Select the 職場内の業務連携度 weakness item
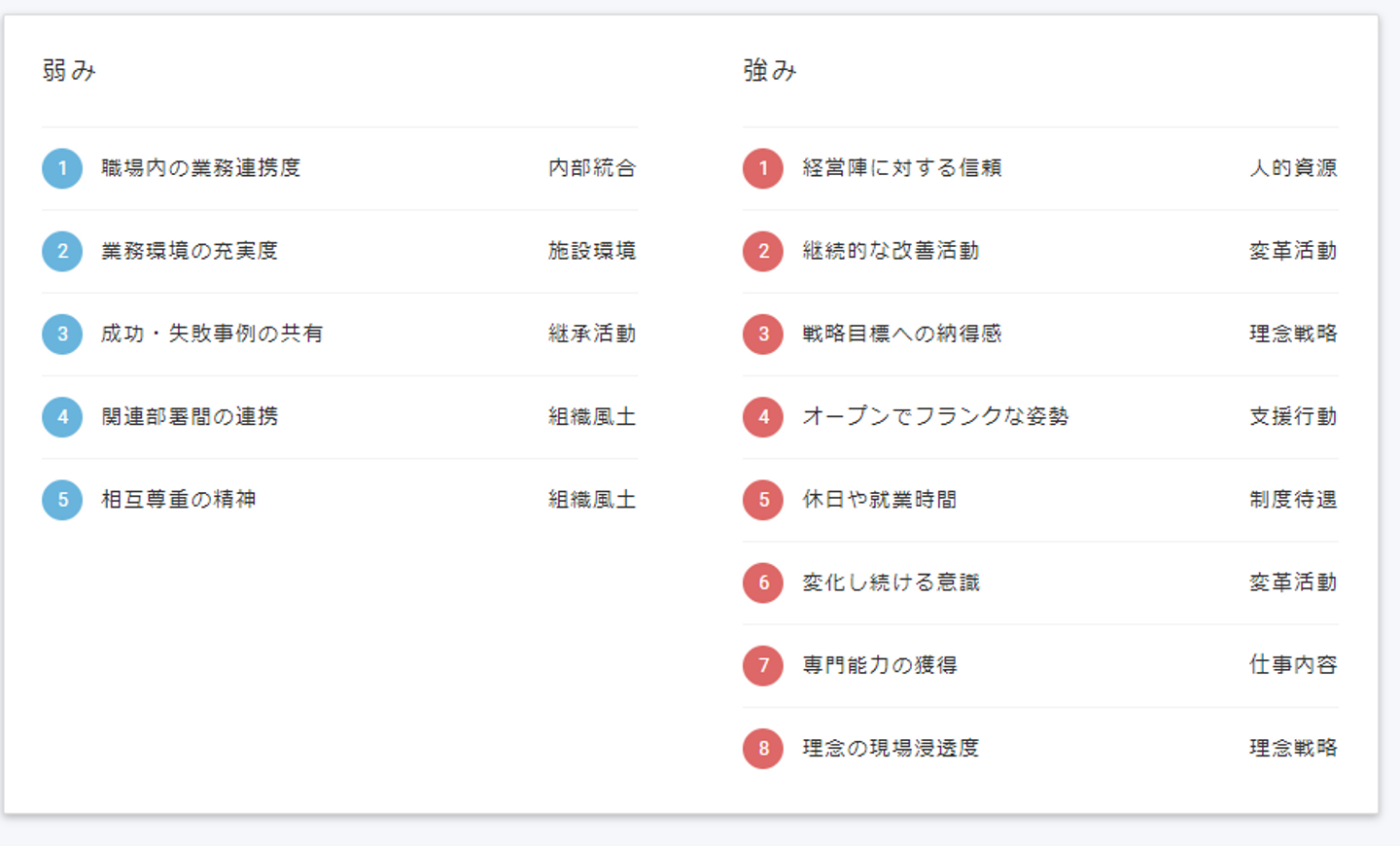 [200, 168]
